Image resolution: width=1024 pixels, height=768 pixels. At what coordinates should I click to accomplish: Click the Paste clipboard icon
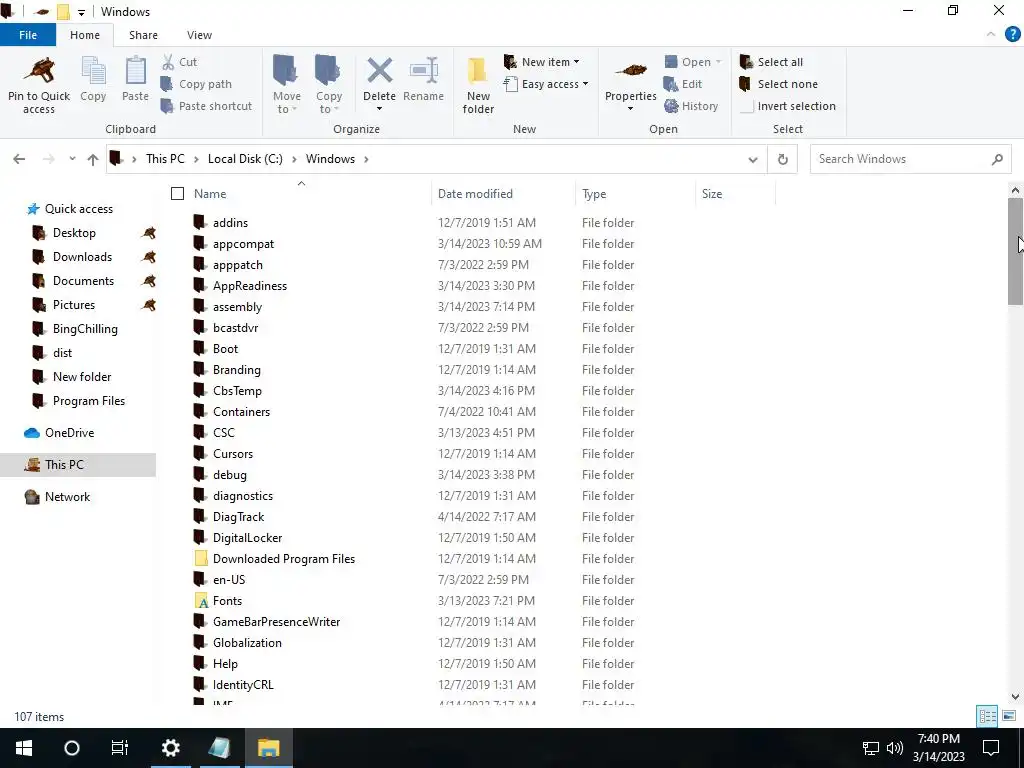(x=135, y=71)
